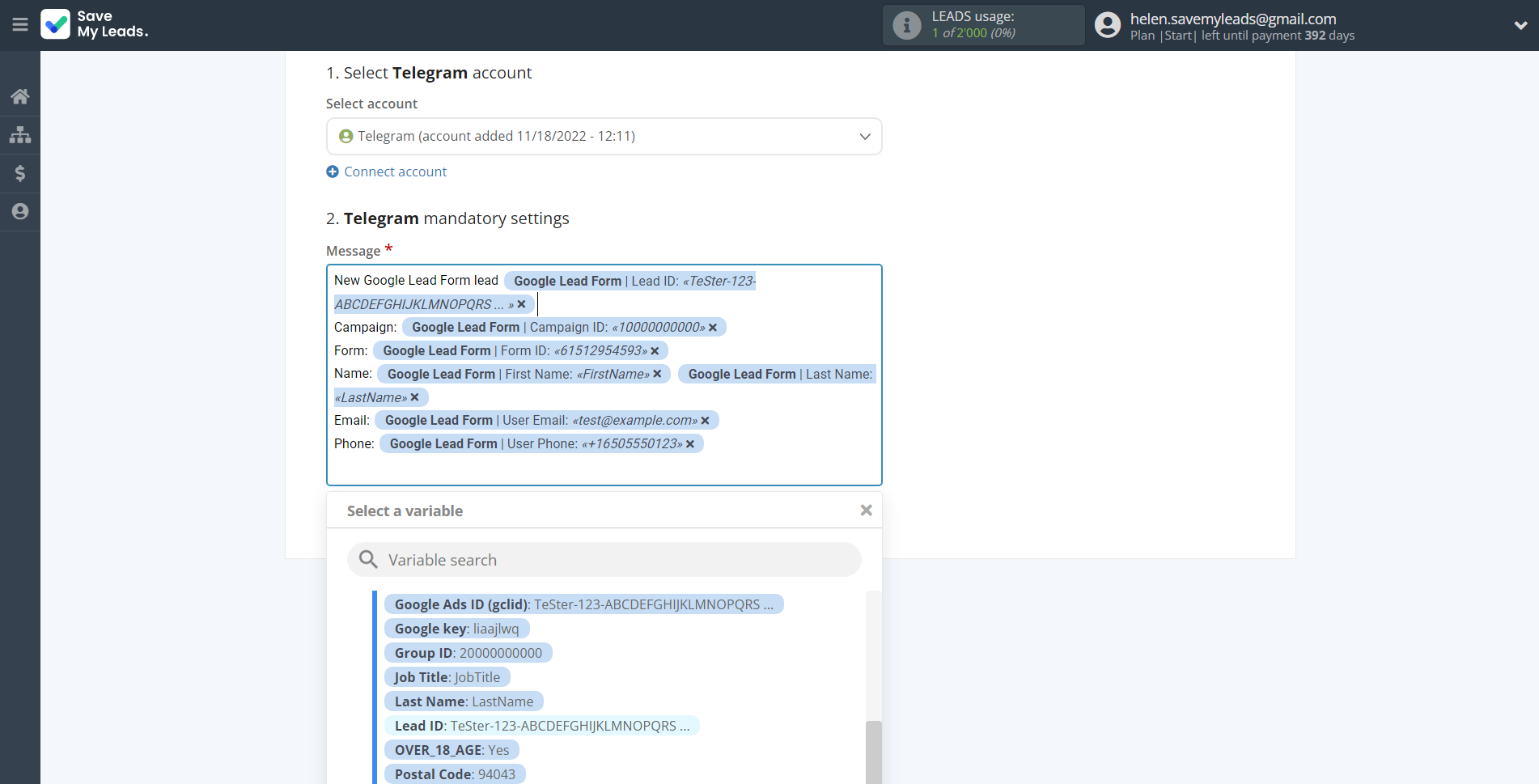Remove the Lead ID variable tag

point(521,304)
